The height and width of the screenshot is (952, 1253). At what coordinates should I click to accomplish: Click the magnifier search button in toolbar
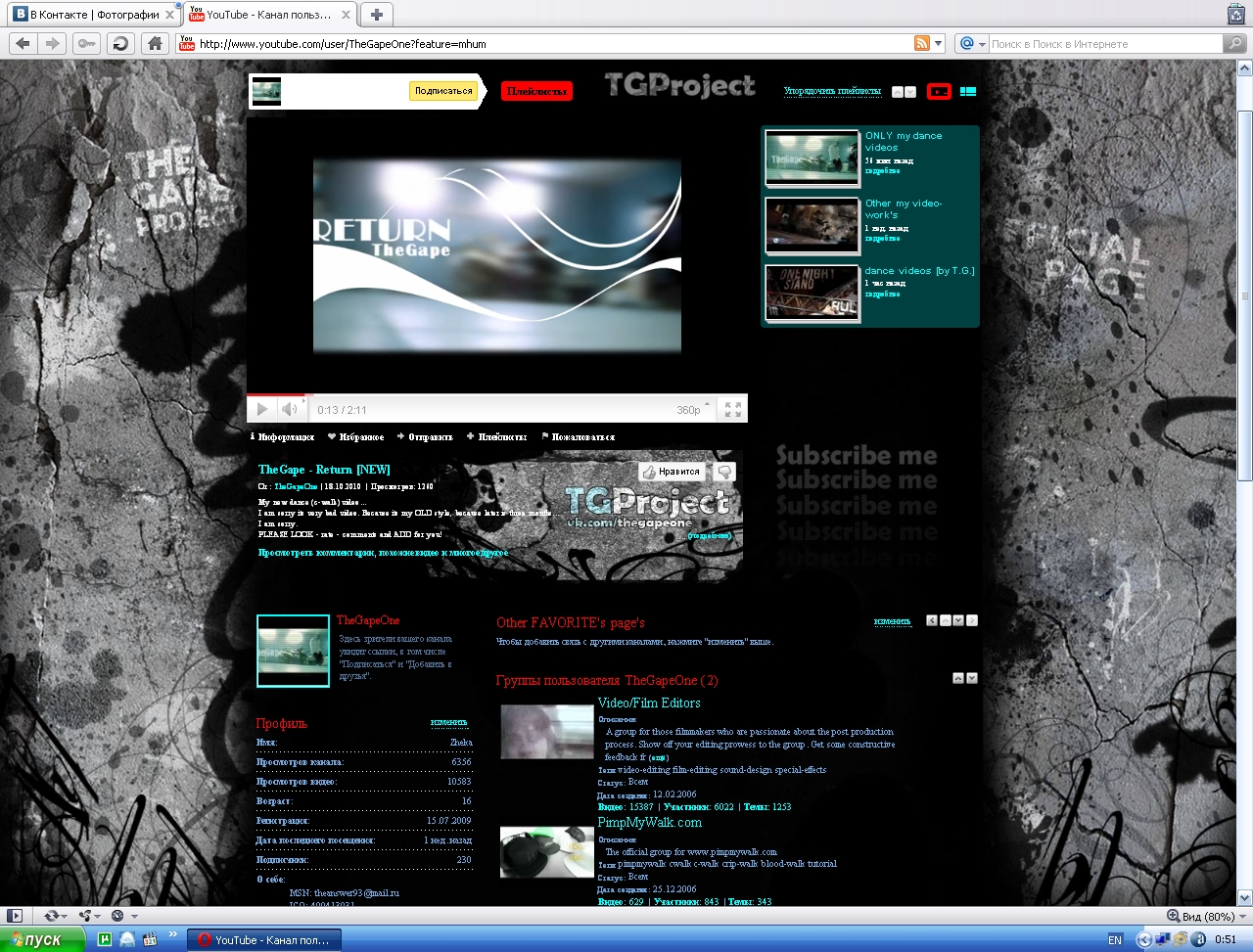point(1234,43)
